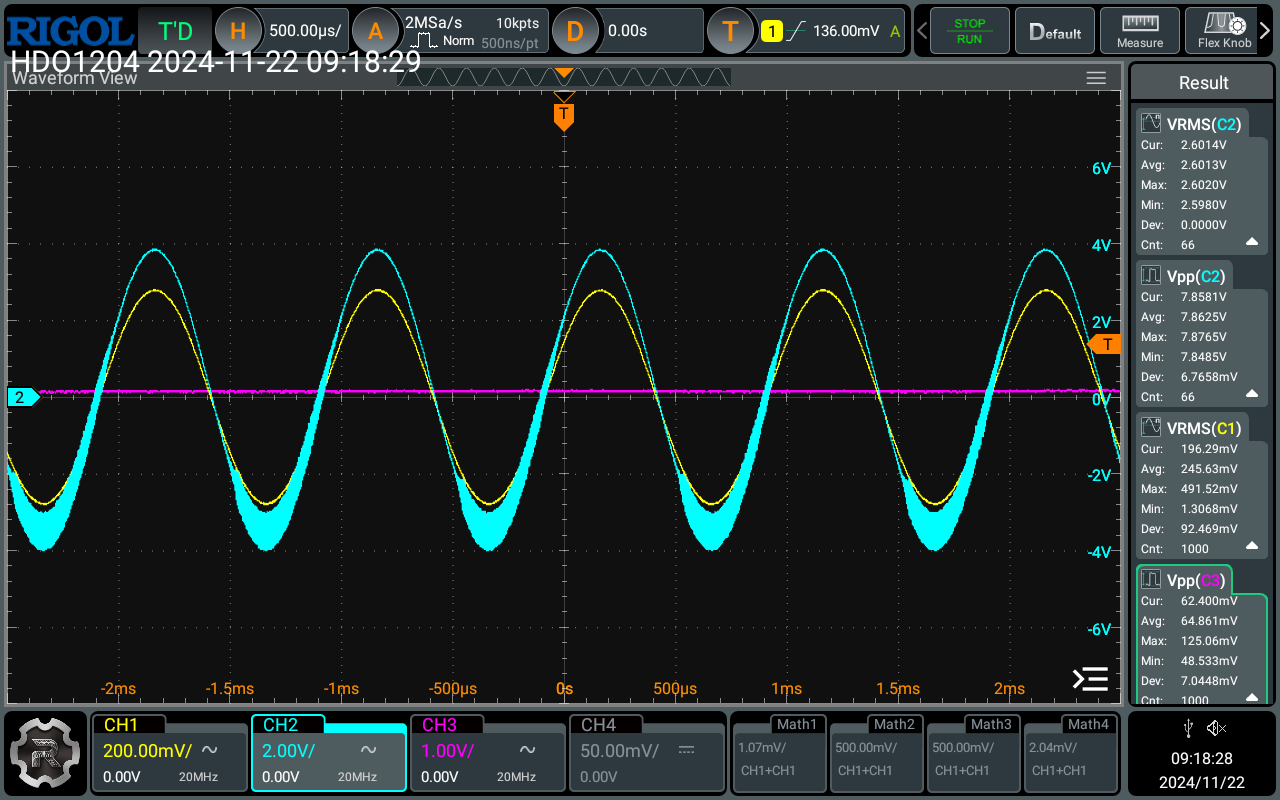The width and height of the screenshot is (1280, 800).
Task: Click the USB status icon
Action: coord(1187,727)
